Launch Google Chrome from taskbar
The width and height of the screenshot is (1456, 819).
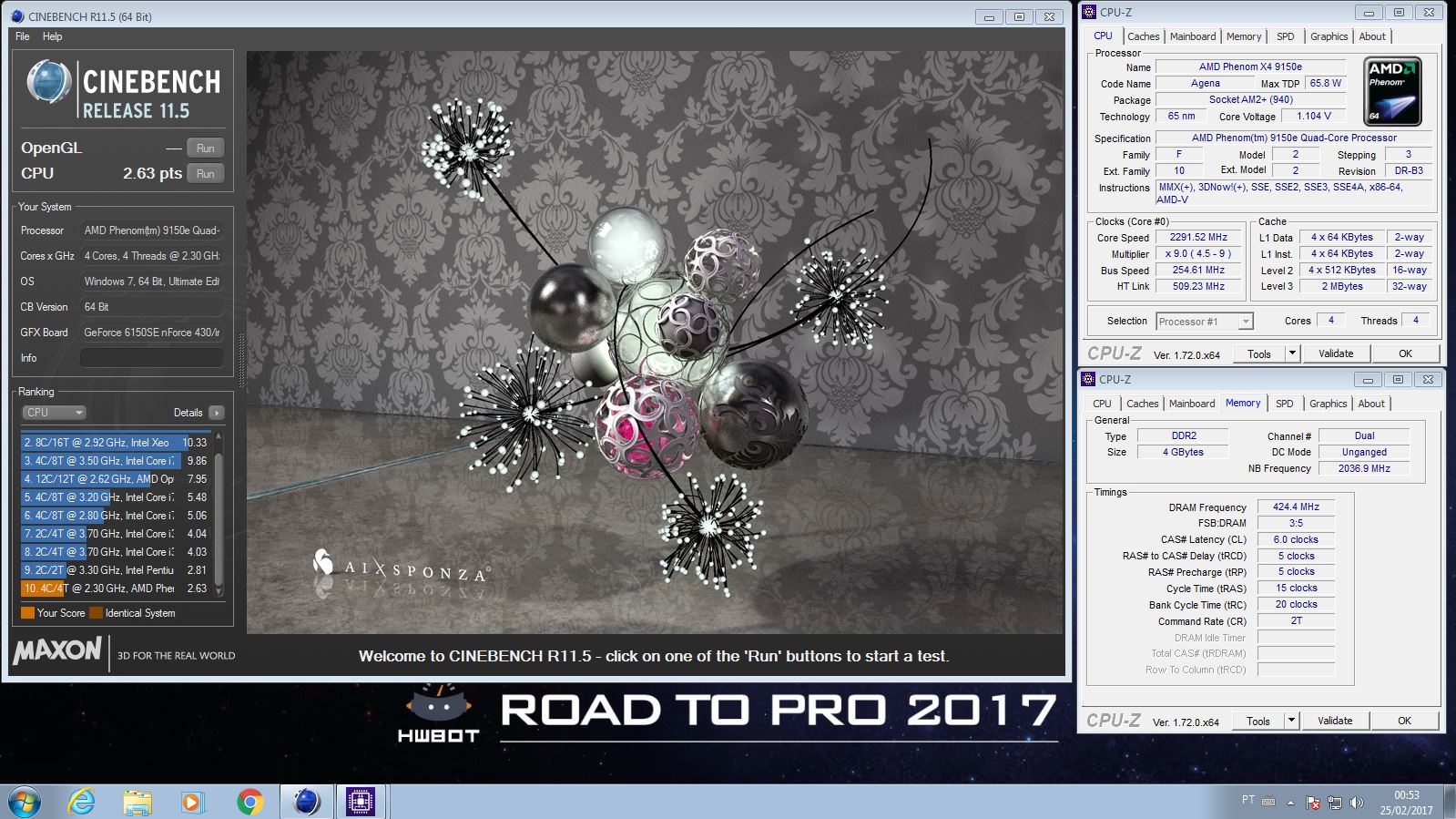pos(249,802)
